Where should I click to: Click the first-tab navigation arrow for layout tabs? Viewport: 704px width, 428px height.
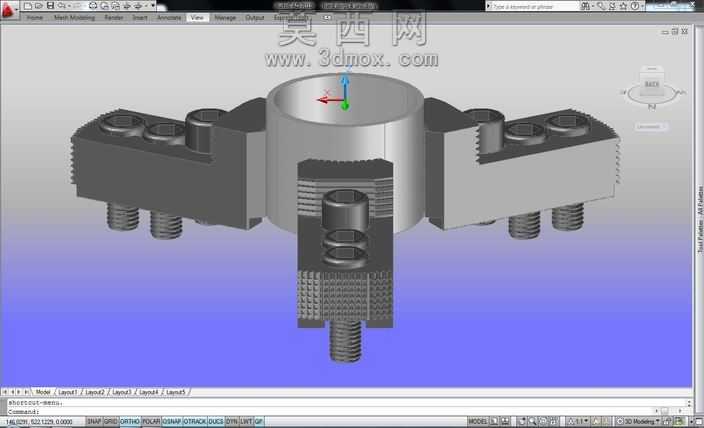coord(4,392)
